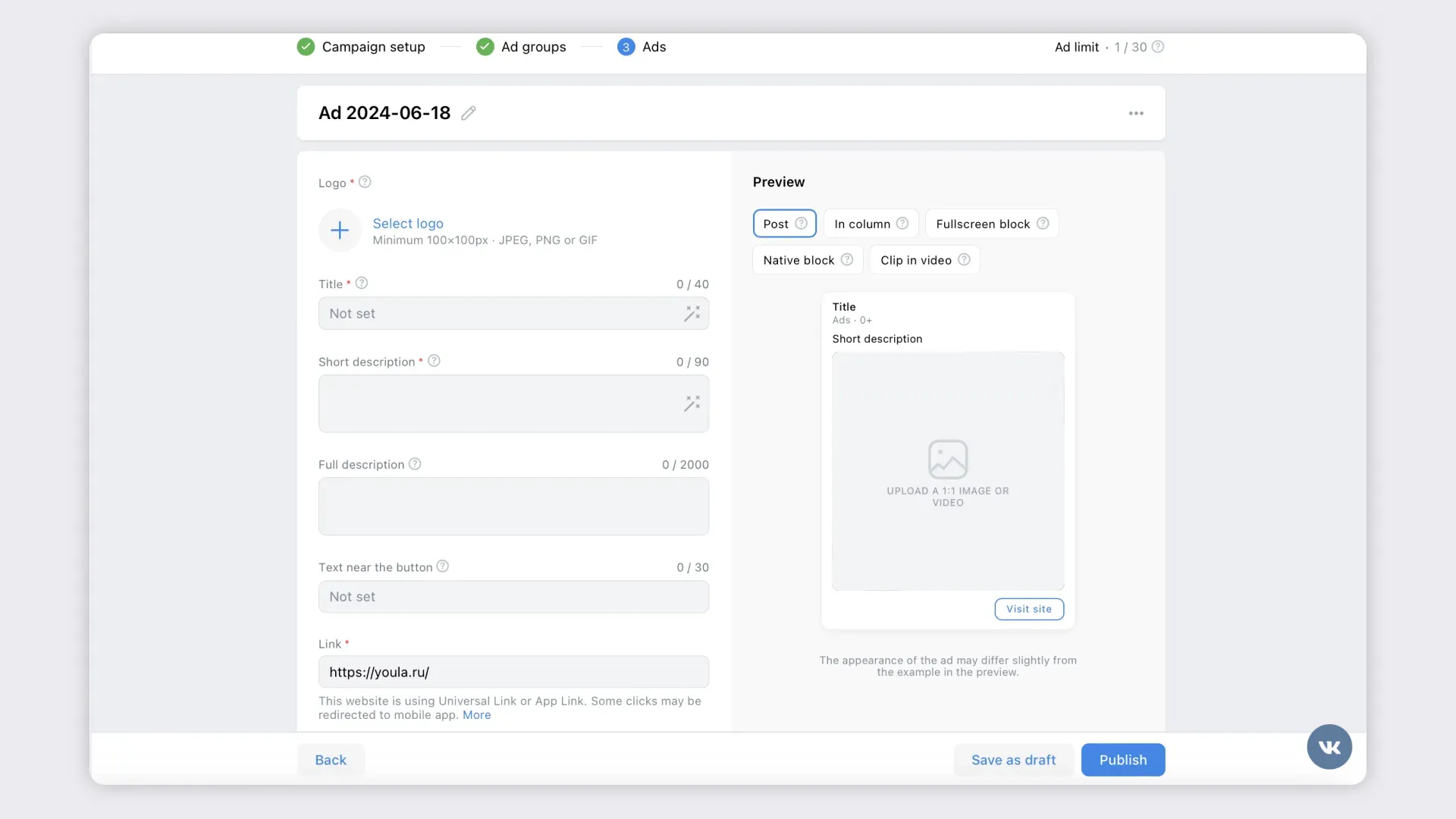Screen dimensions: 1456x819
Task: Switch preview to In column
Action: [862, 224]
